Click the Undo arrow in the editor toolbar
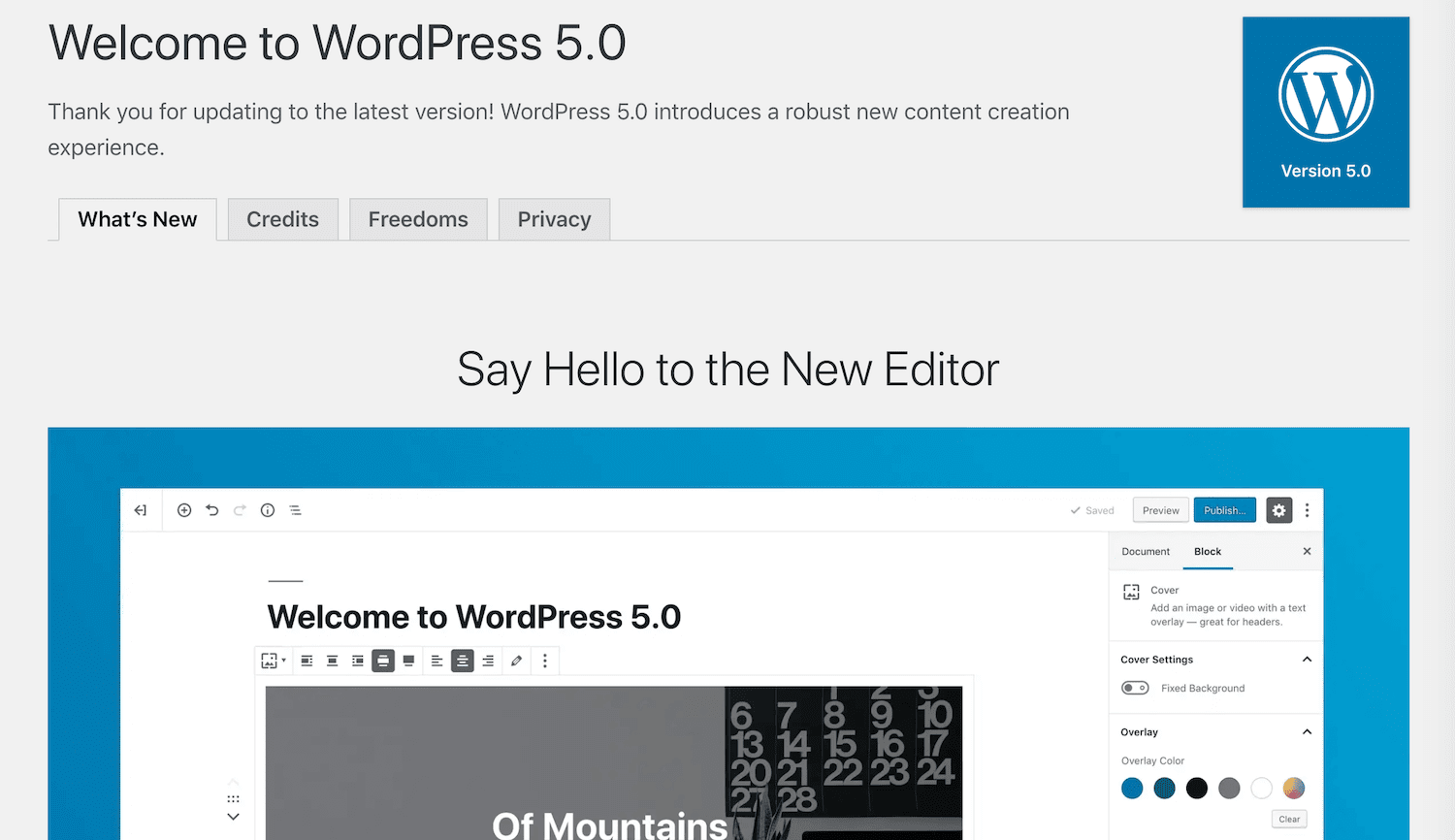This screenshot has height=840, width=1455. click(212, 509)
